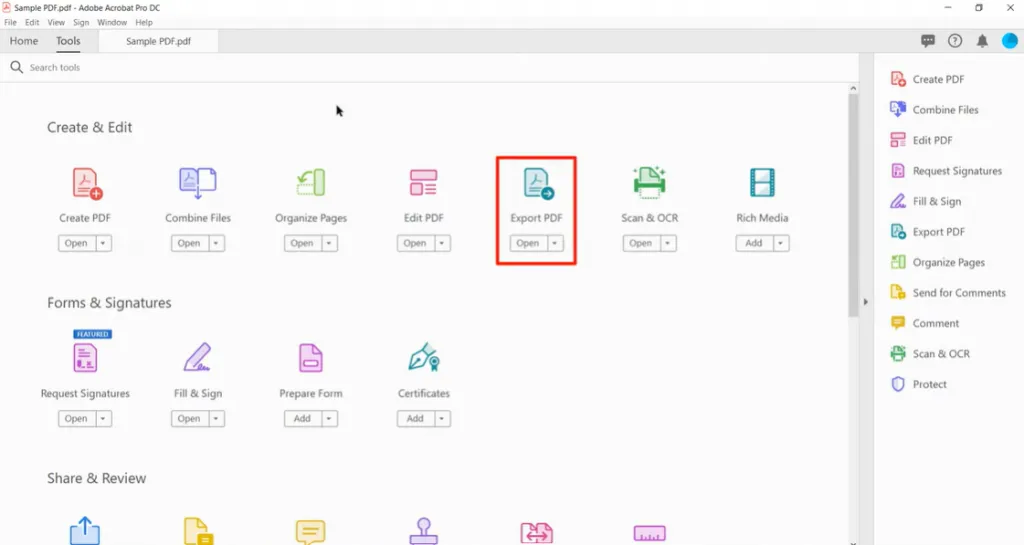Screen dimensions: 1024x545
Task: Select Create PDF in the right sidebar
Action: tap(927, 79)
